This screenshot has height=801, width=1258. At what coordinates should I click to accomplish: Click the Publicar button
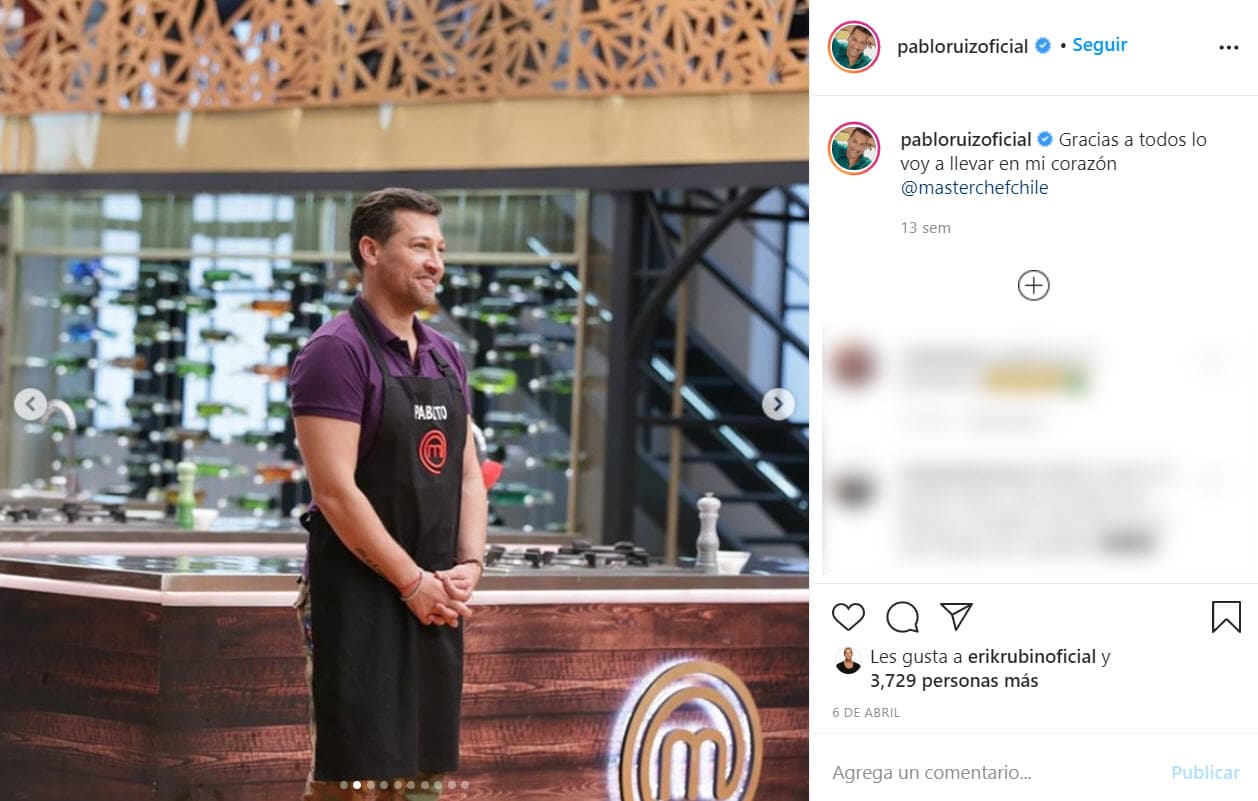click(x=1205, y=773)
